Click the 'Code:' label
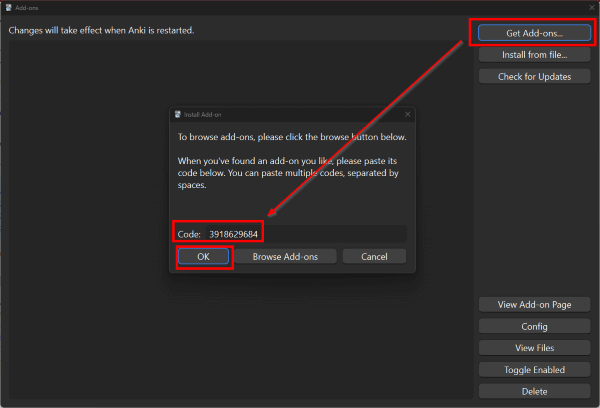 tap(189, 234)
